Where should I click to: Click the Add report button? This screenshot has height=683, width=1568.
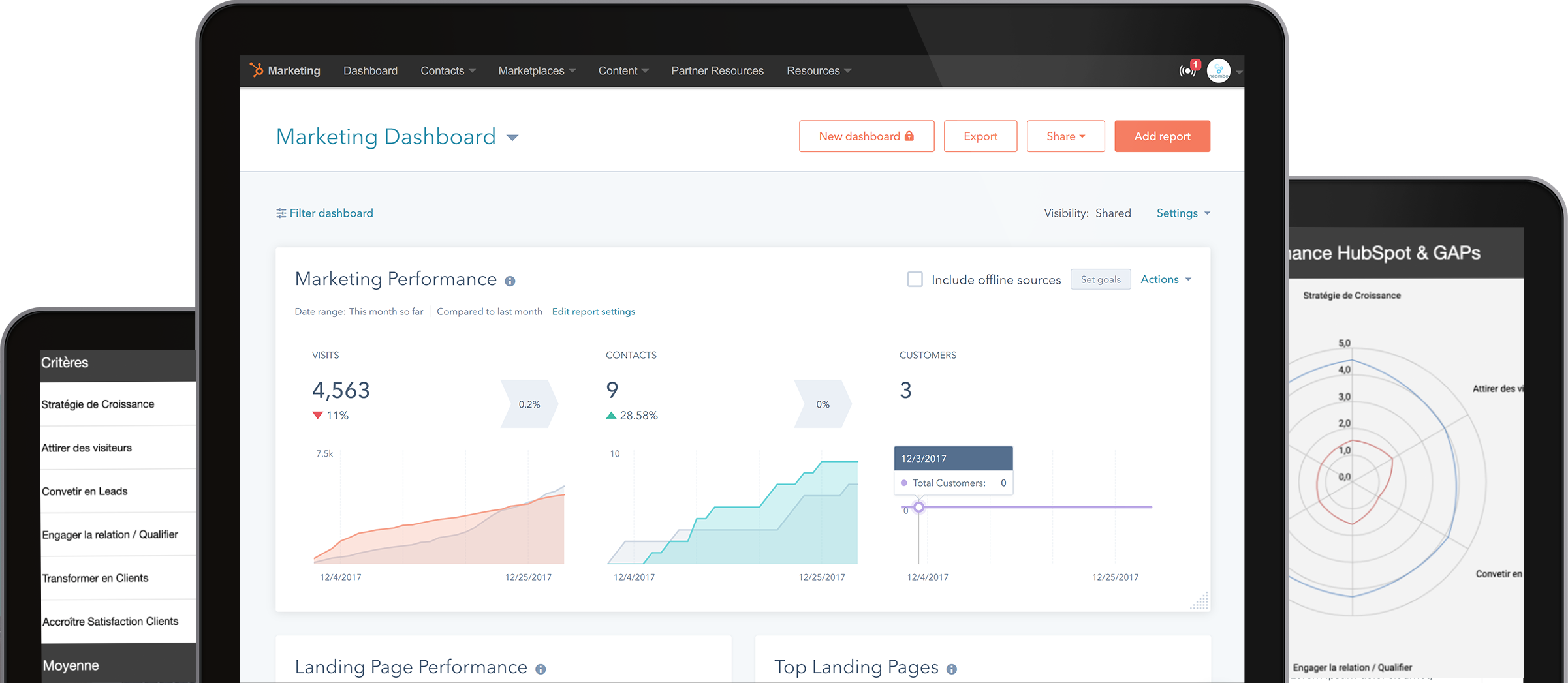click(1162, 136)
